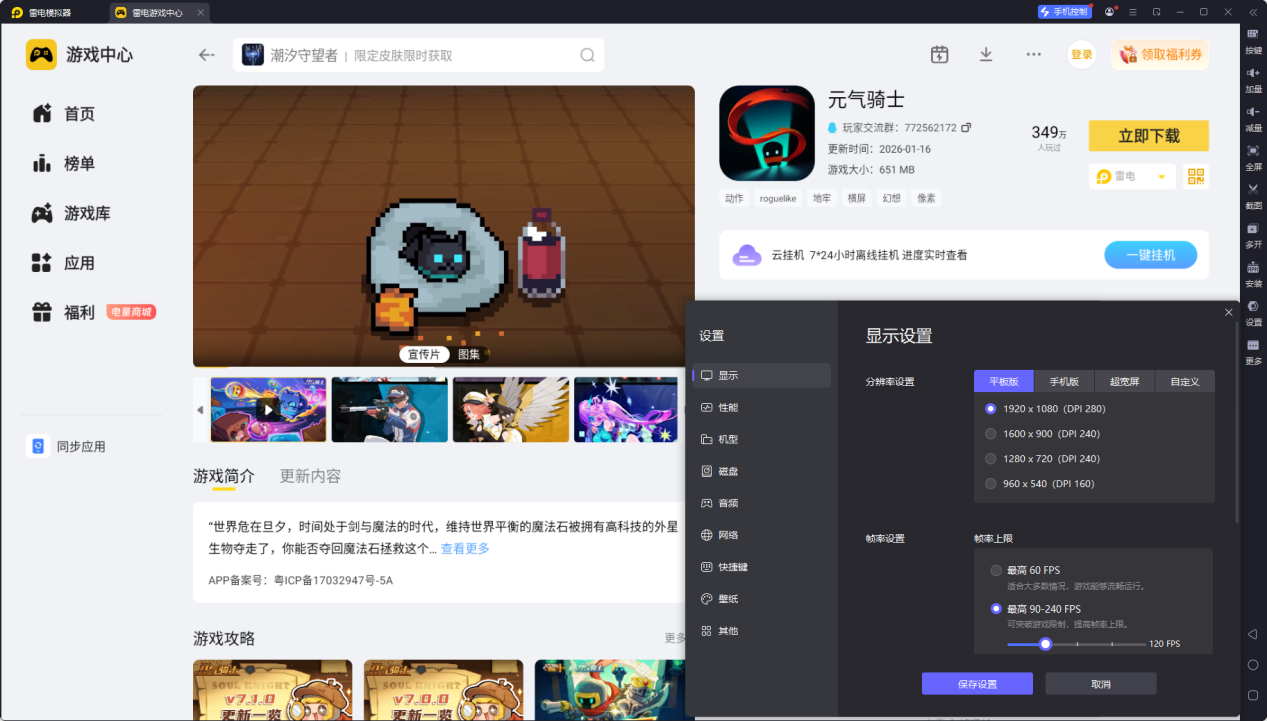
Task: Go to 首页 home page
Action: point(63,114)
